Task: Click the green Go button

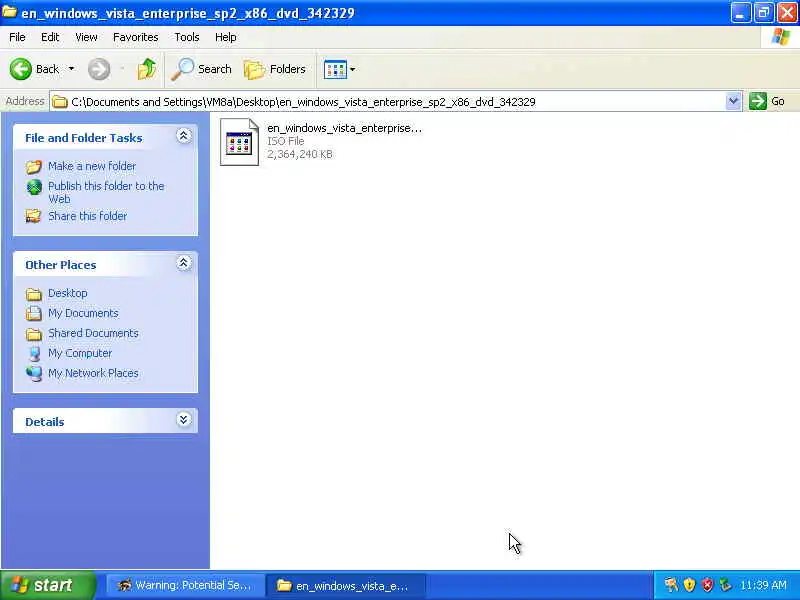Action: [x=767, y=101]
